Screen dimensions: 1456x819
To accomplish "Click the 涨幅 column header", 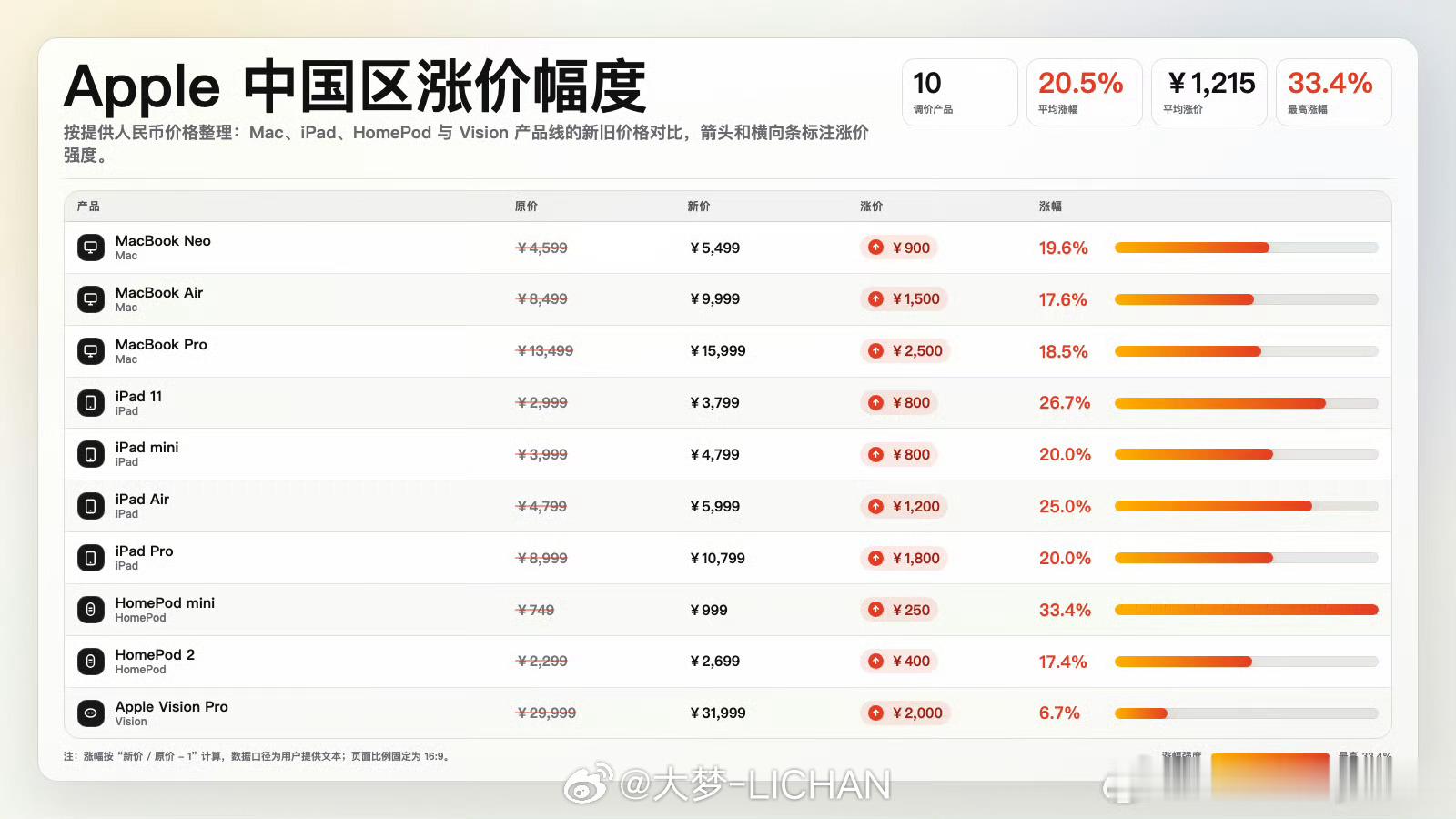I will point(1050,207).
